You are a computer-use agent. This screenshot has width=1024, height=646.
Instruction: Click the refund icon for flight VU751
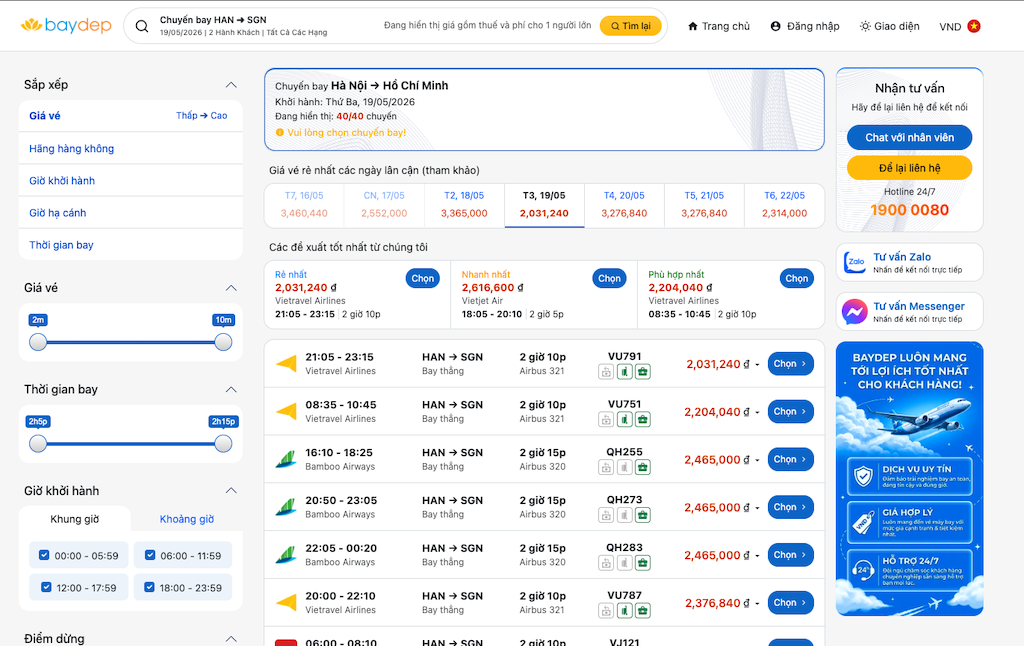606,419
